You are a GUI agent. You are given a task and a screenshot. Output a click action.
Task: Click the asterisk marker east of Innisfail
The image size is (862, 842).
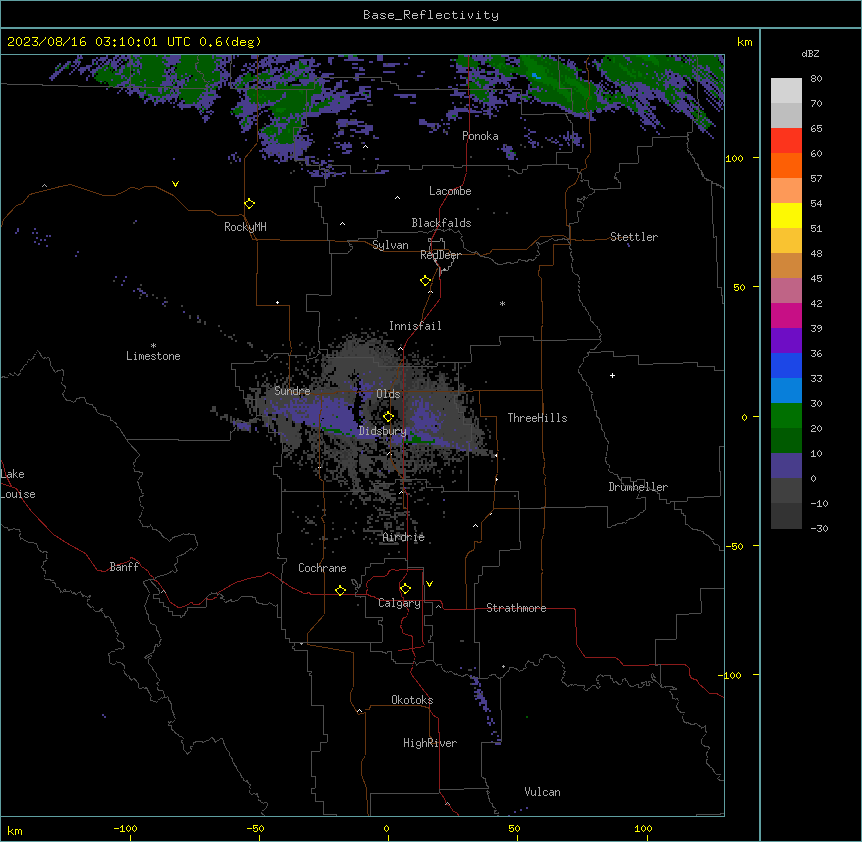(502, 303)
